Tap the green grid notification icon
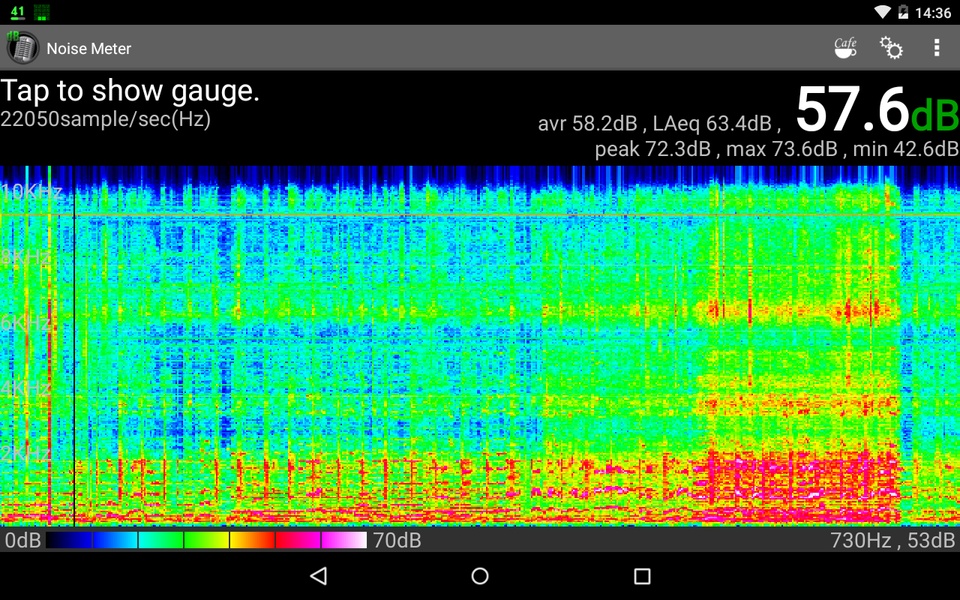 (42, 12)
